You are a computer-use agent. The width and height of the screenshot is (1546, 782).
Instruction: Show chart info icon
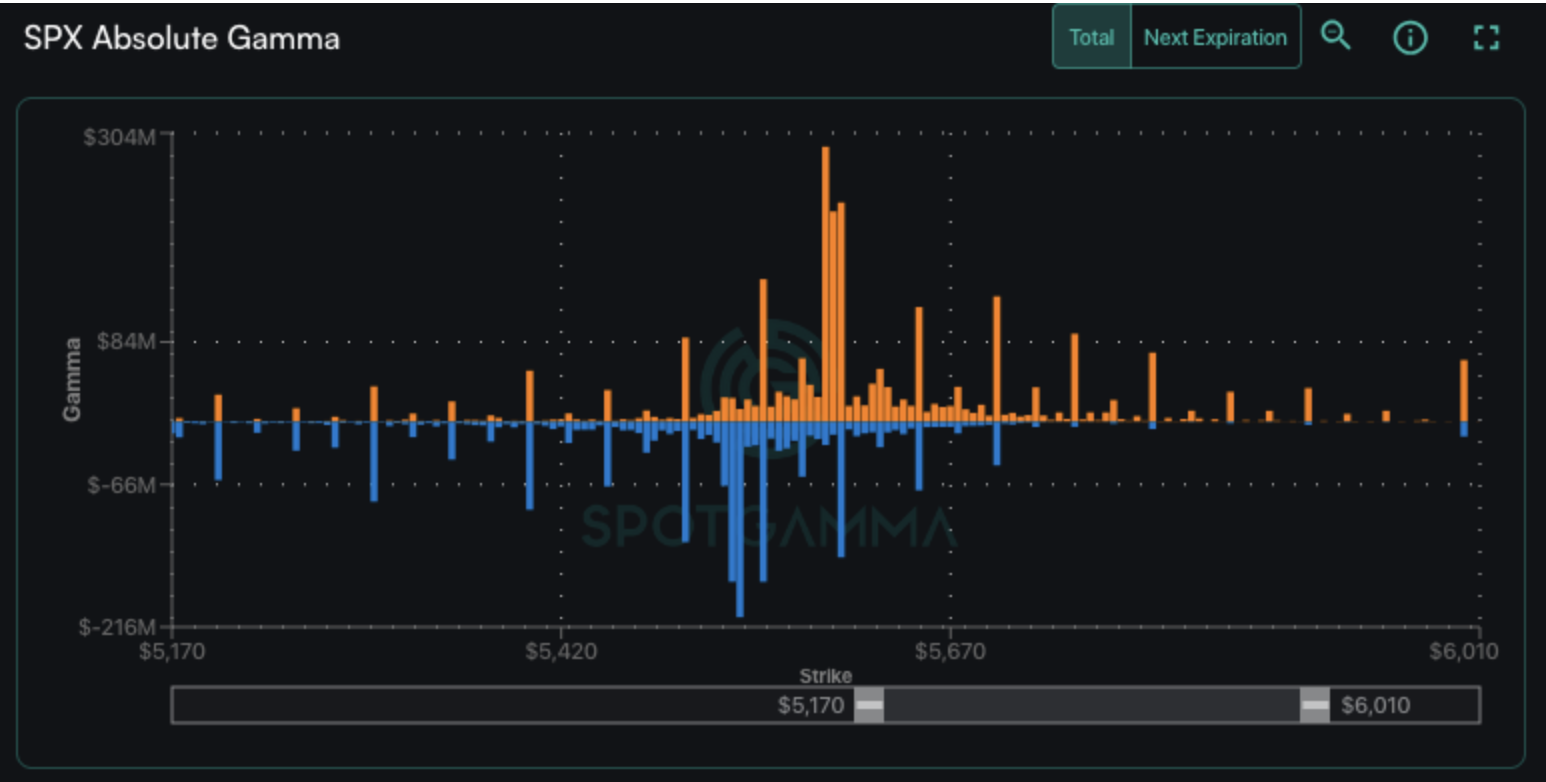coord(1409,38)
